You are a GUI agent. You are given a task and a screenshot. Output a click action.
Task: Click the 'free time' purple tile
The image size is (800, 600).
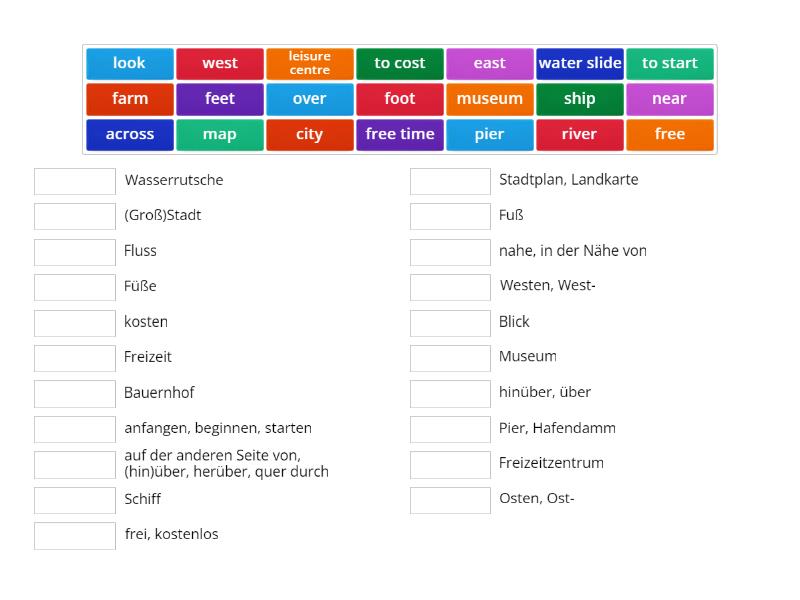click(x=400, y=134)
